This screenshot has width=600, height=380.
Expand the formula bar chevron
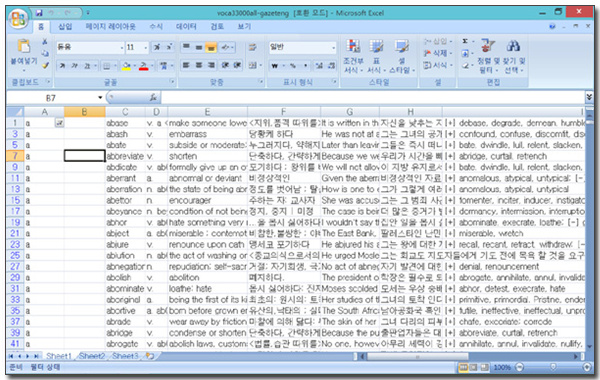[589, 97]
